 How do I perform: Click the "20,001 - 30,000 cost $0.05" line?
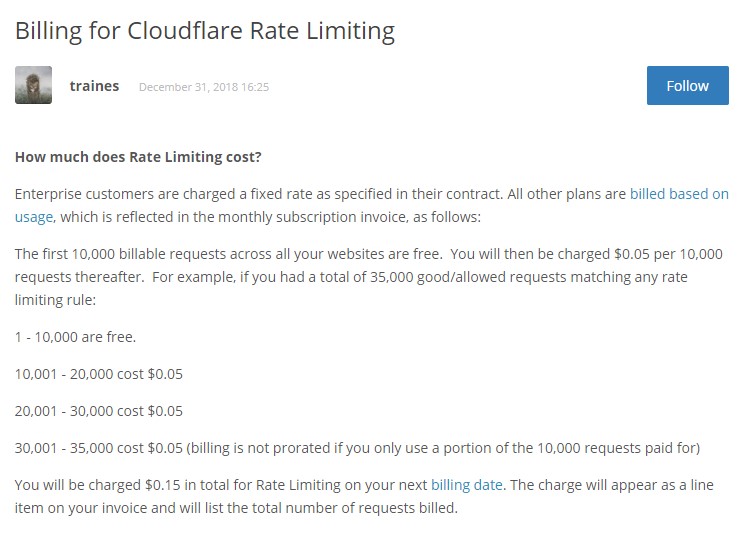tap(99, 411)
